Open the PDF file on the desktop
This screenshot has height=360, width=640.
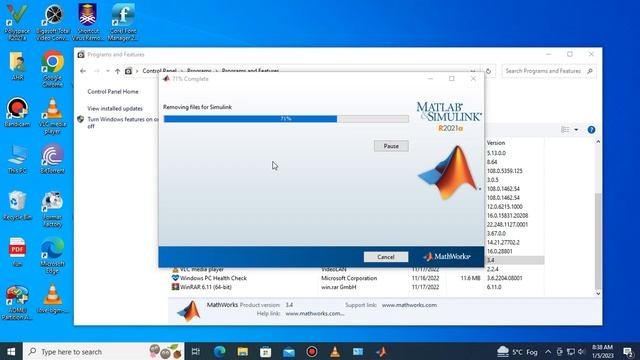(x=17, y=252)
